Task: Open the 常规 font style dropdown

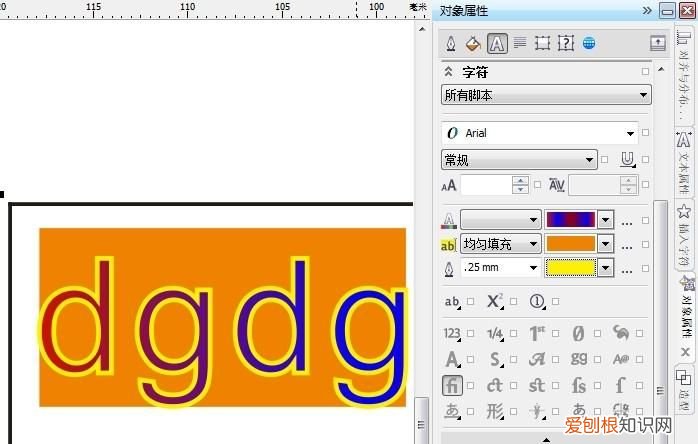Action: point(519,159)
